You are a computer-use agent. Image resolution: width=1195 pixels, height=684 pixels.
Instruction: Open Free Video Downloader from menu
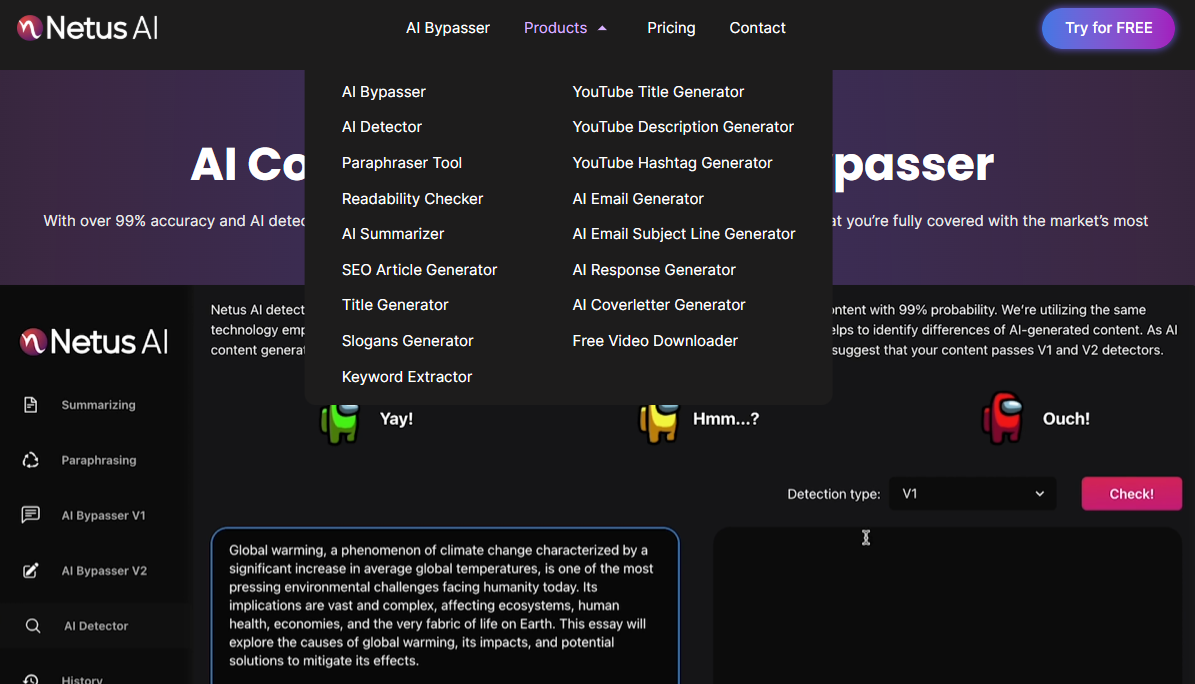(x=655, y=341)
